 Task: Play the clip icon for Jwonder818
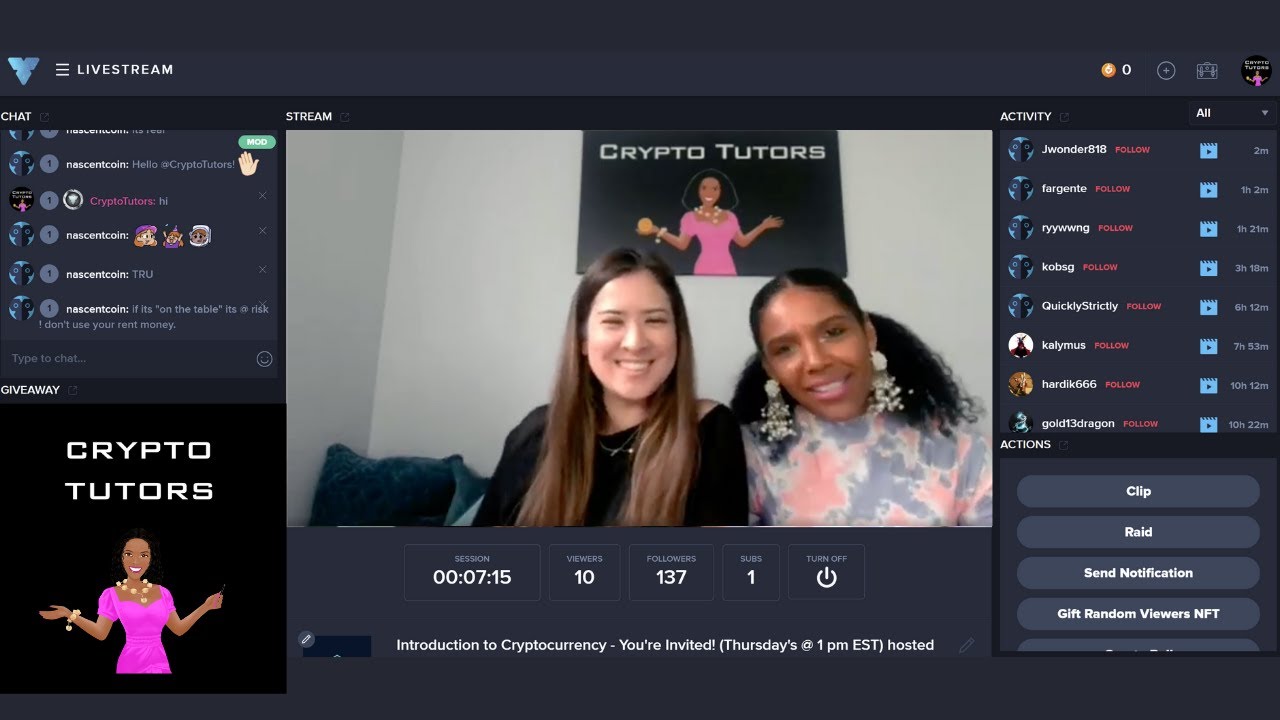point(1208,150)
